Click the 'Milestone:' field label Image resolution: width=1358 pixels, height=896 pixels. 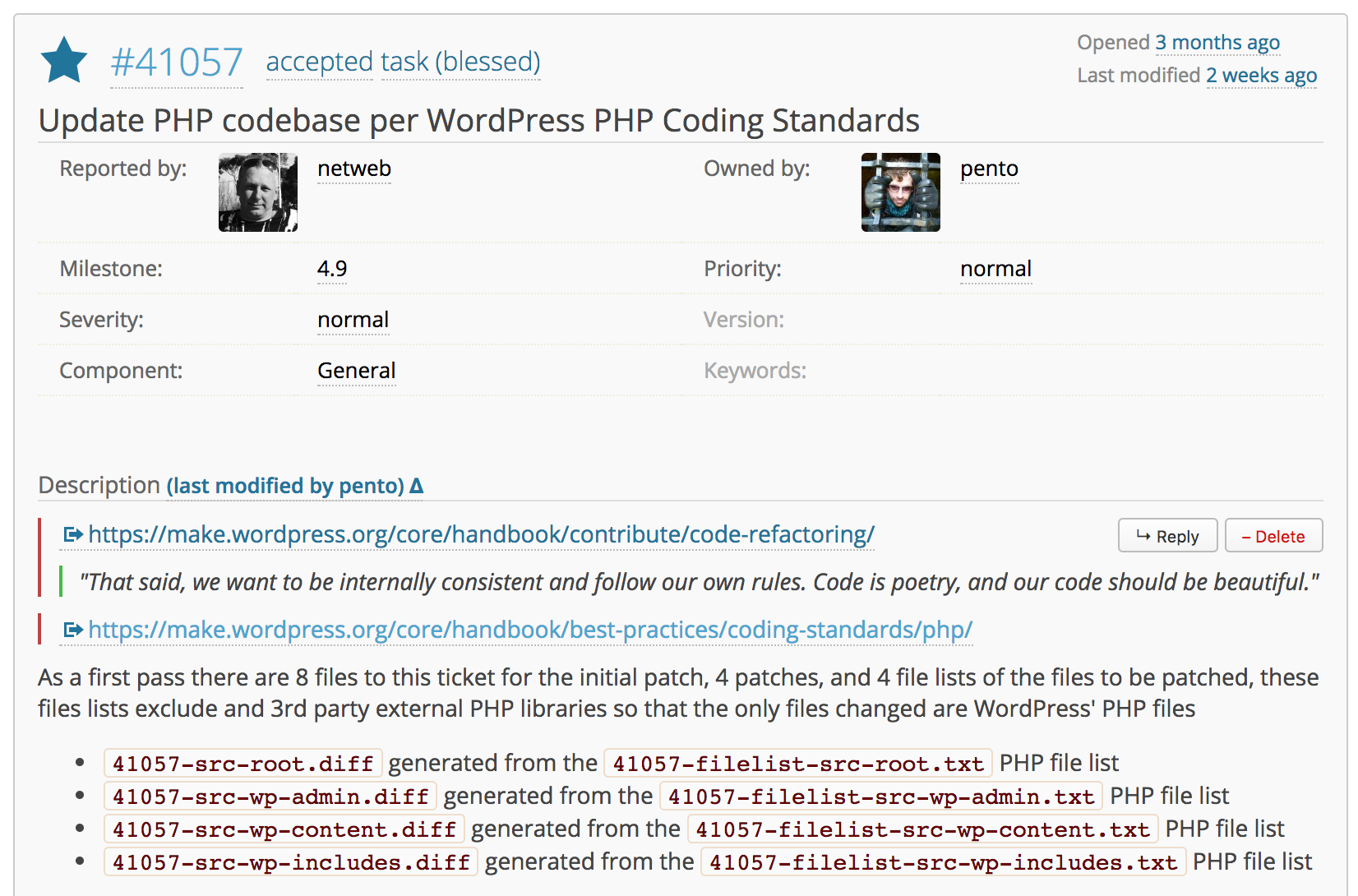tap(111, 269)
